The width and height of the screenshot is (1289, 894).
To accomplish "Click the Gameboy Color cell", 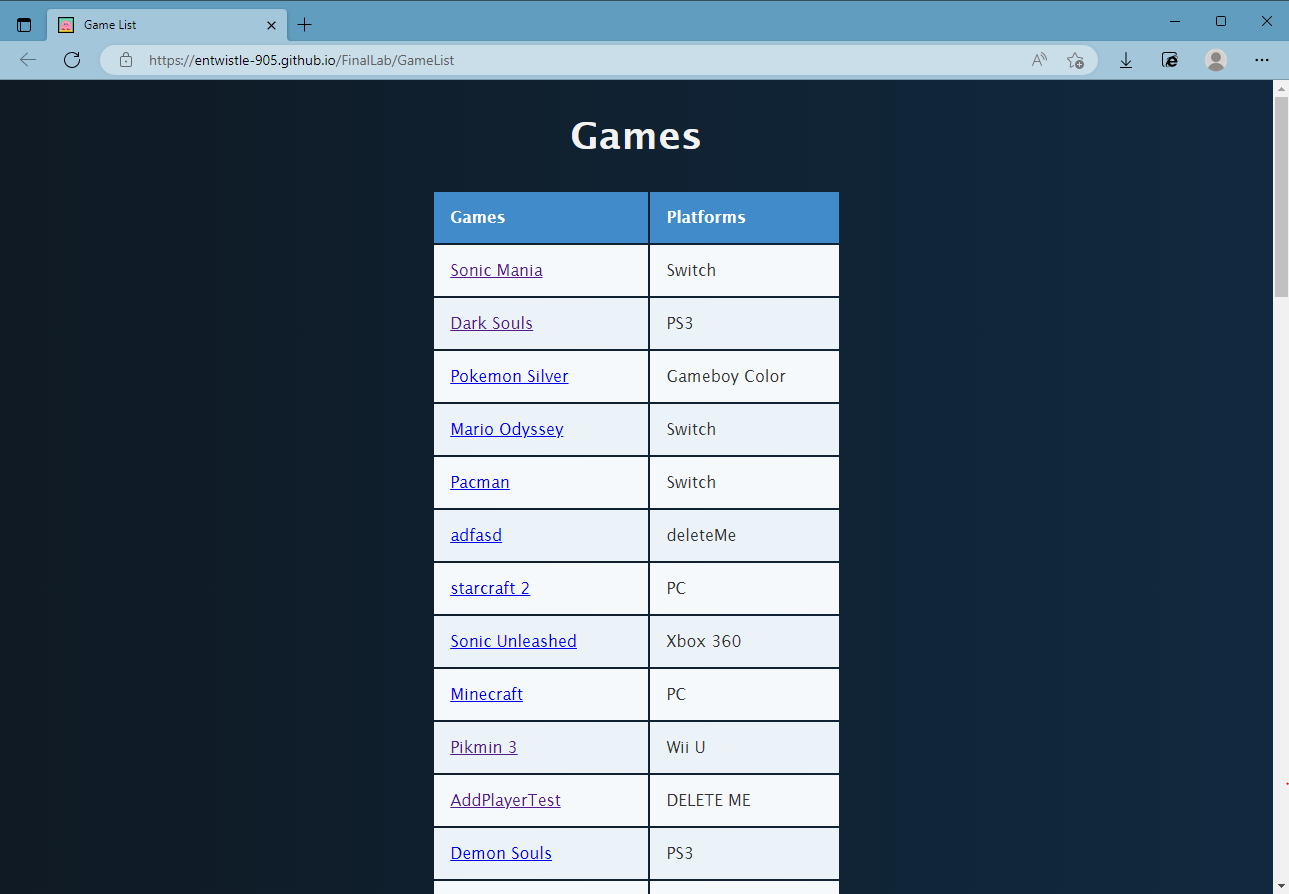I will click(x=744, y=376).
